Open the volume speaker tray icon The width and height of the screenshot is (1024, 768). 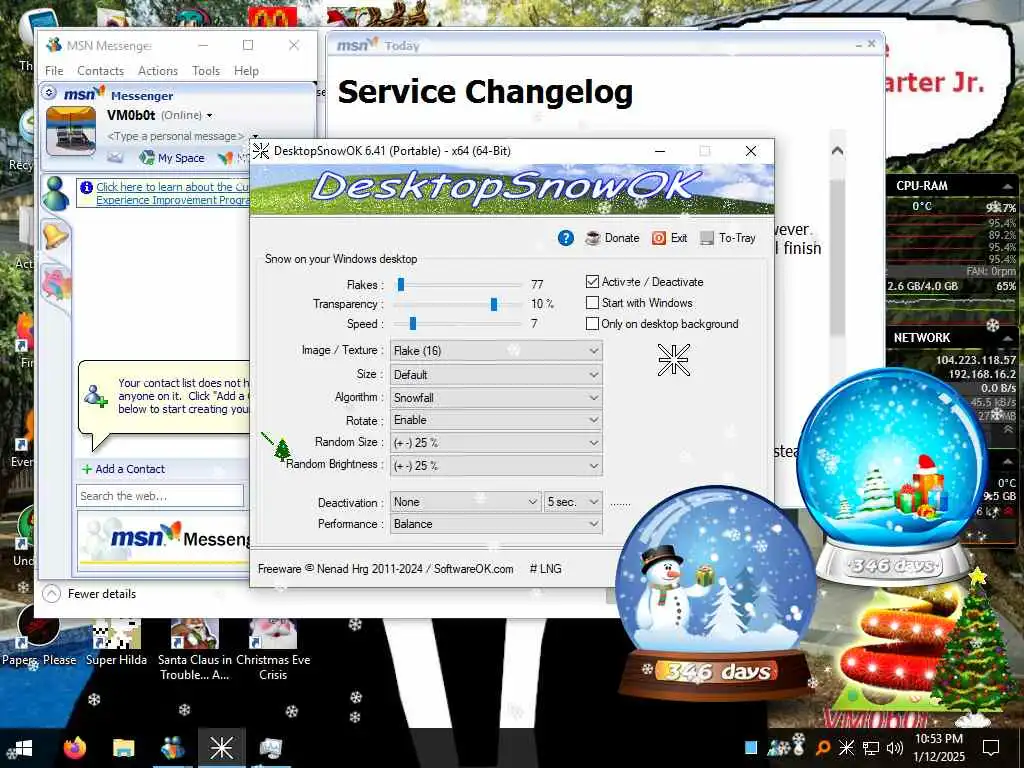point(895,748)
